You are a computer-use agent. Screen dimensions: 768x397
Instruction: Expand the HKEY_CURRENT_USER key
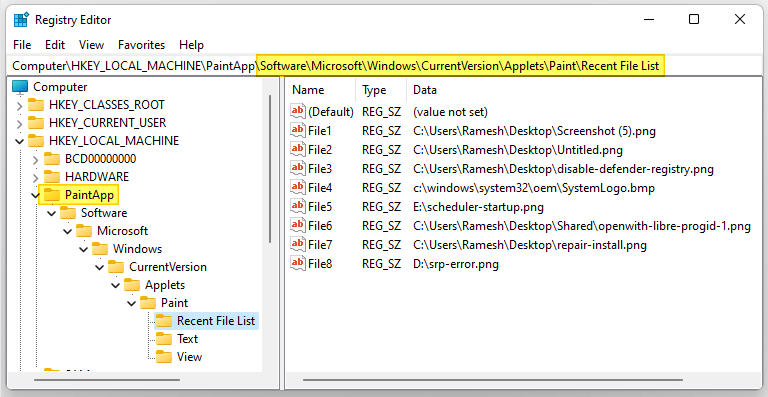[19, 123]
